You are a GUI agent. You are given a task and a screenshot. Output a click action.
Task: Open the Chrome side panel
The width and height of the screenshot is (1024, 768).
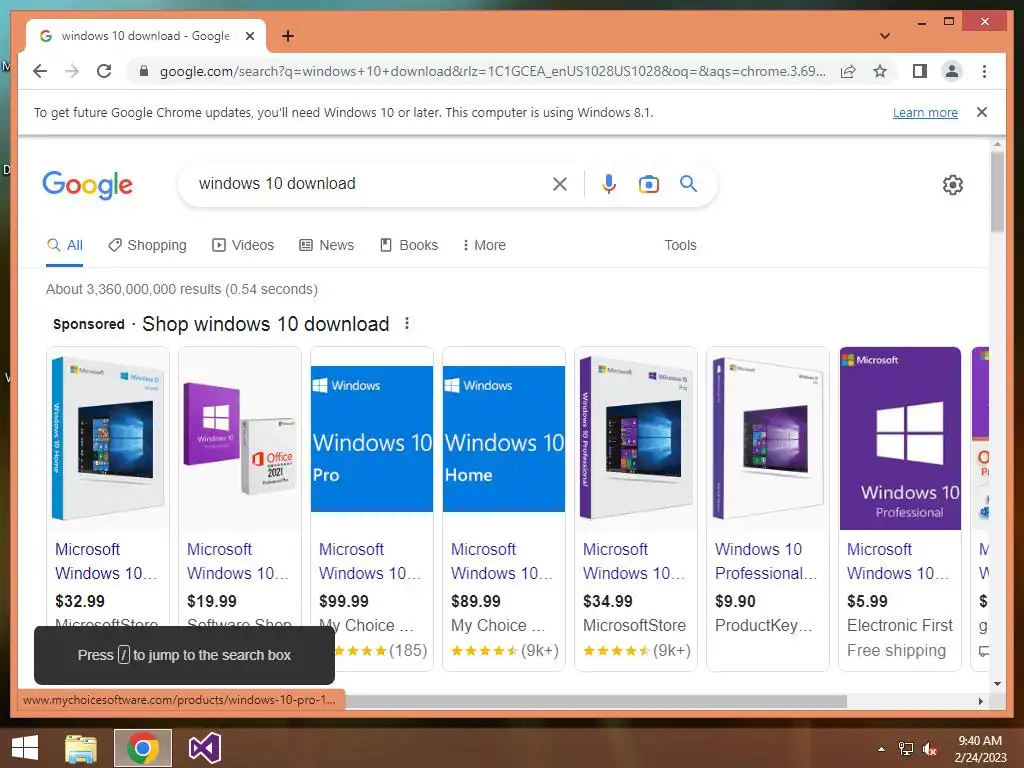[x=920, y=71]
